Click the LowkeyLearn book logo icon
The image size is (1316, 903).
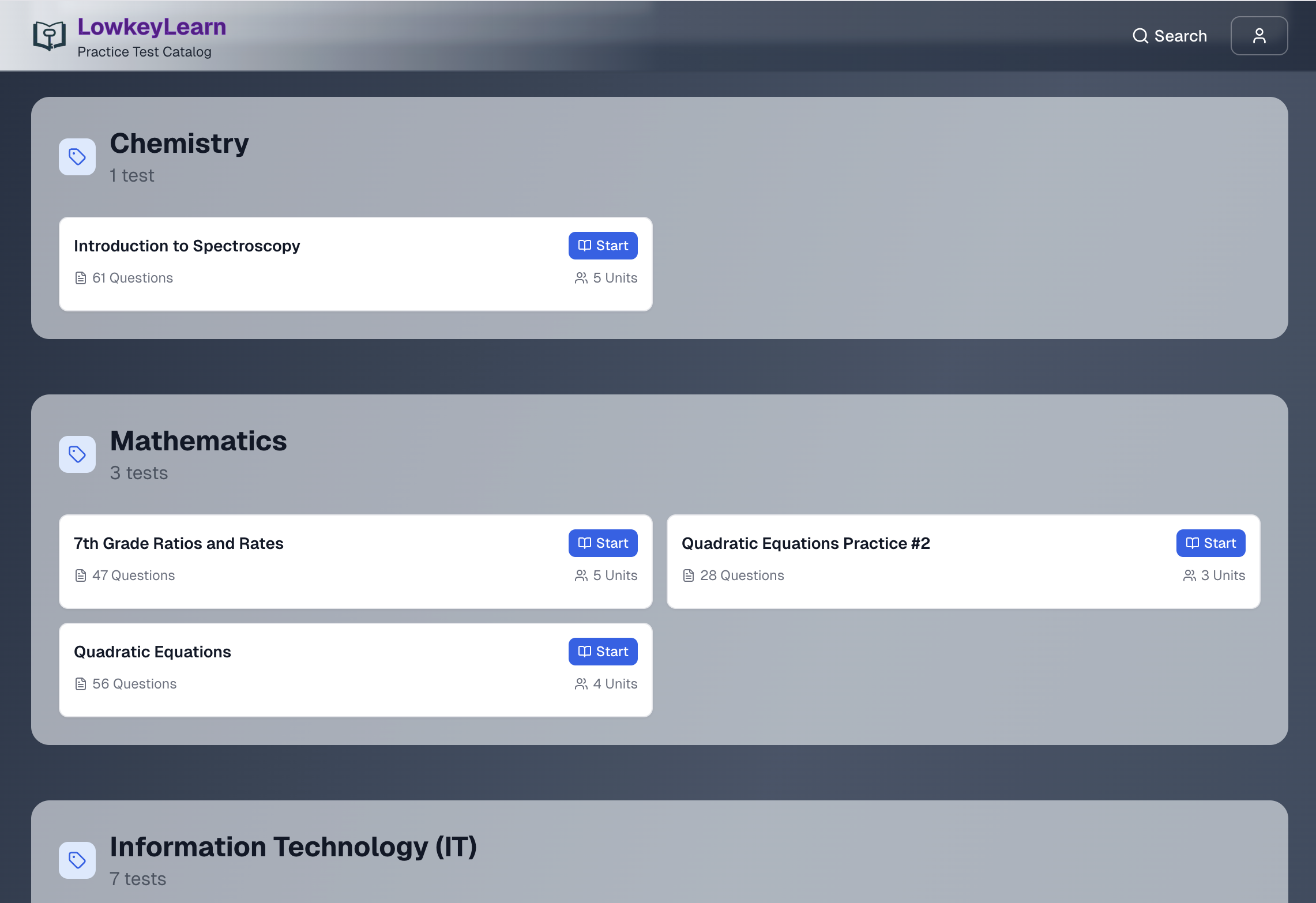48,35
